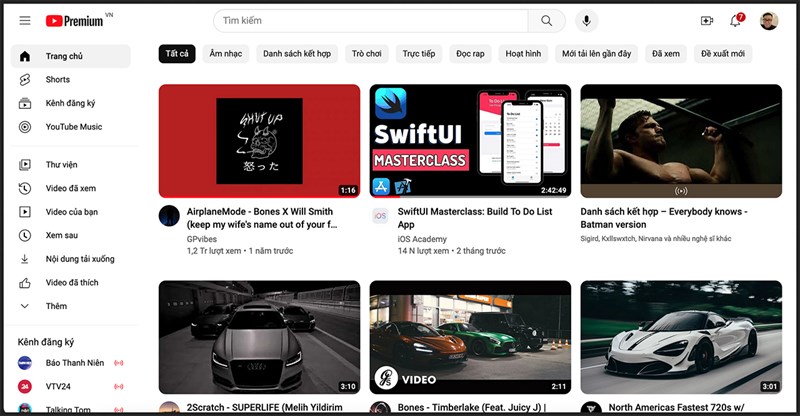Open the orange and green supercars thumbnail

tap(470, 337)
